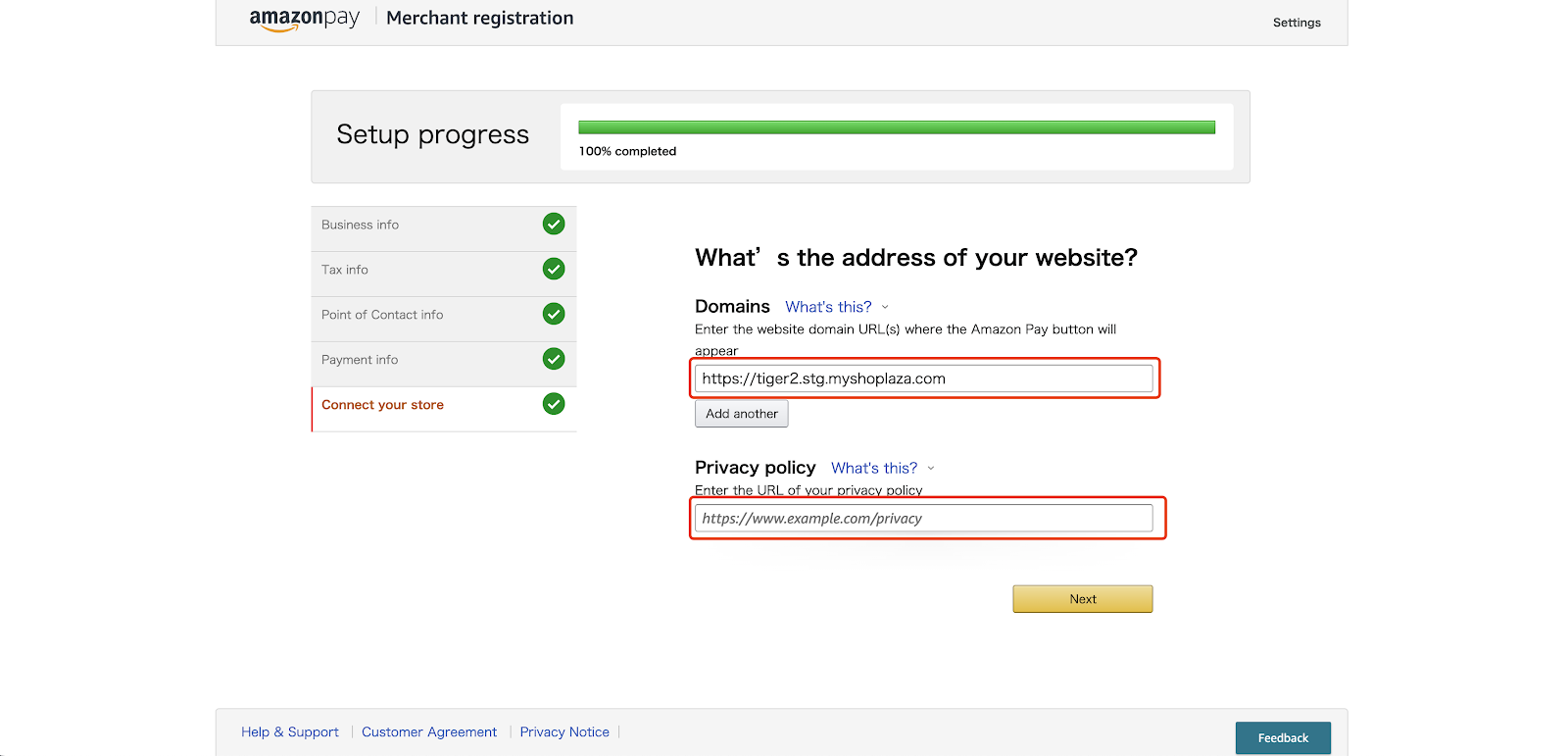Click the '100% completed' text
This screenshot has width=1568, height=756.
[x=627, y=151]
